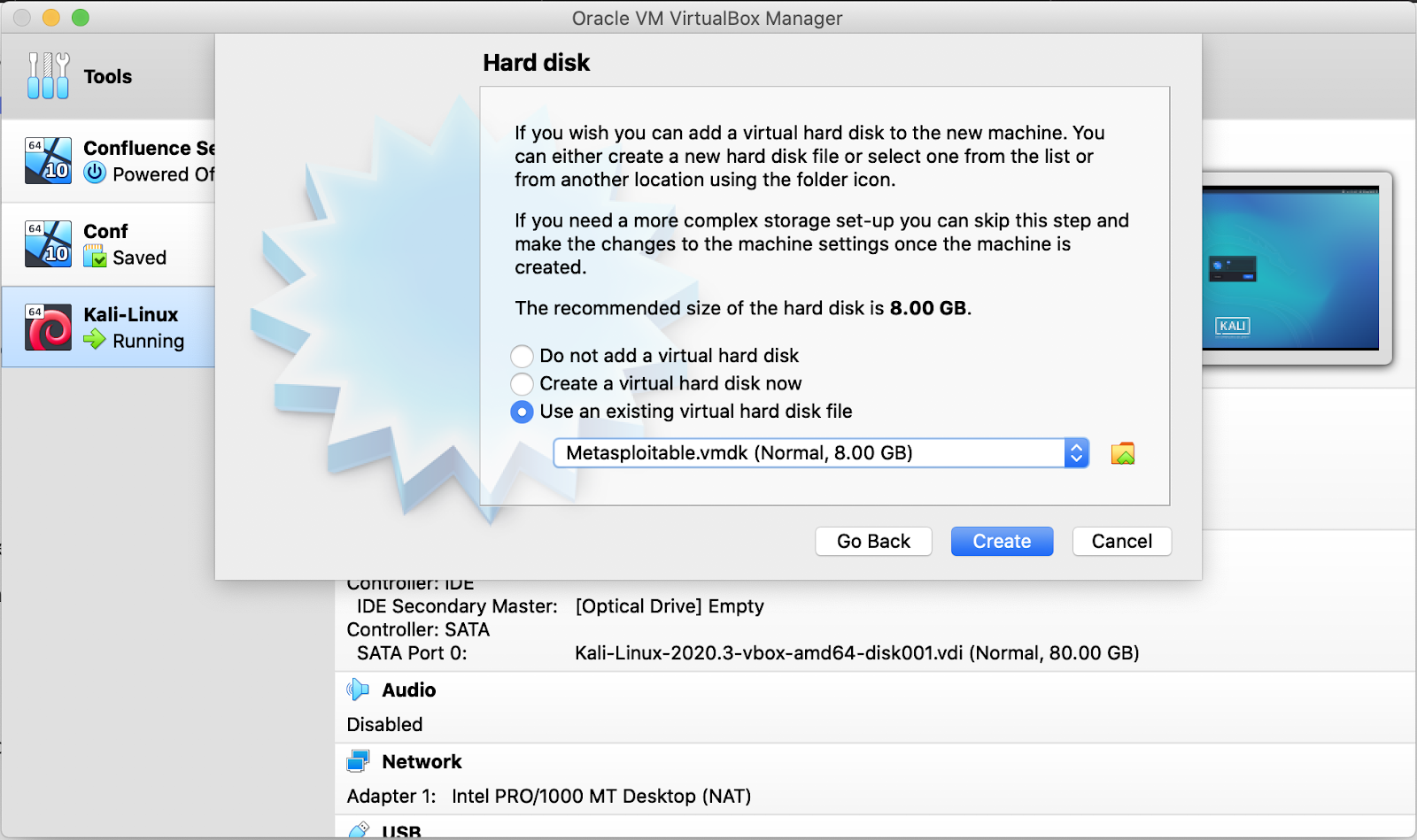
Task: Click the audio Disabled text
Action: 384,724
